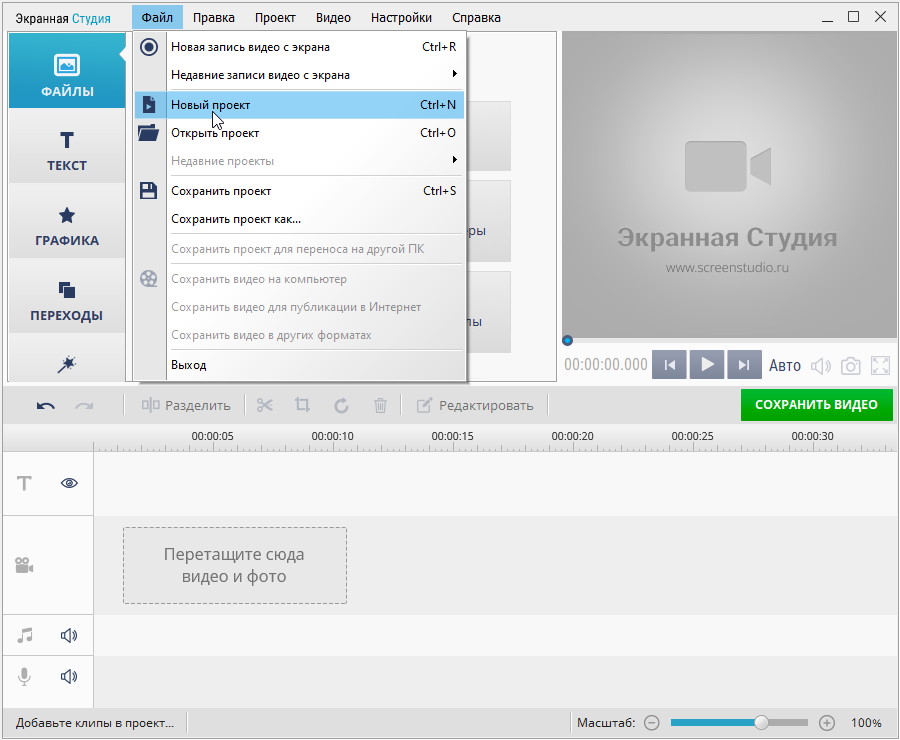Click the scissors cut icon
Screen dimensions: 900x740
[x=265, y=405]
